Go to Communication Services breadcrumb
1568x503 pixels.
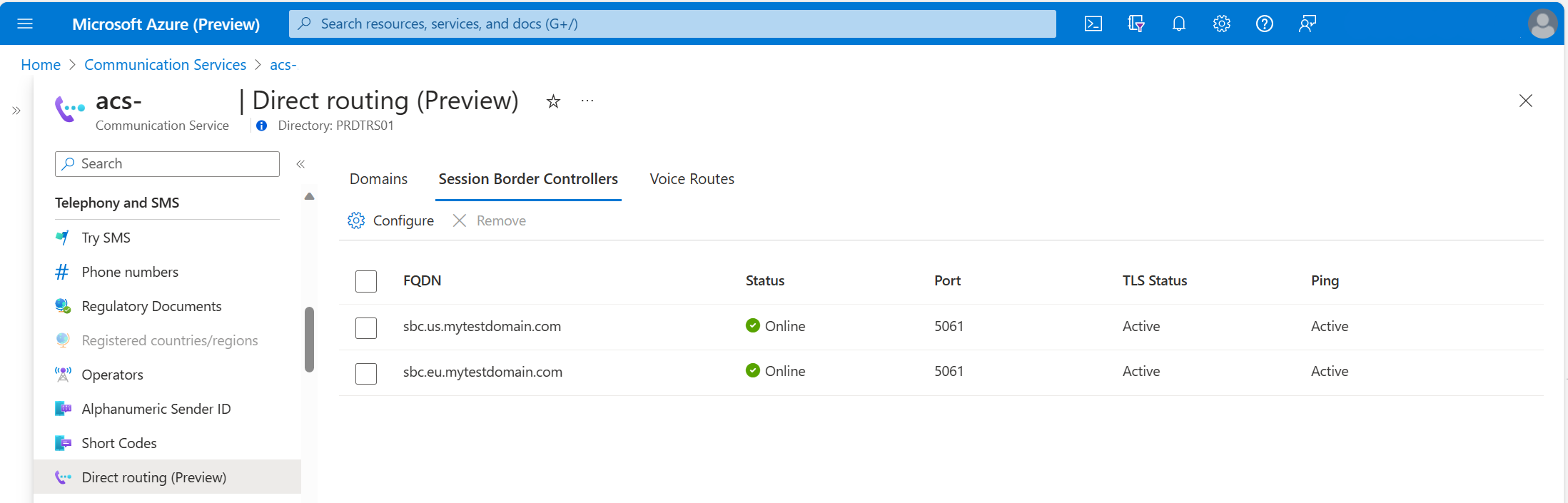165,65
